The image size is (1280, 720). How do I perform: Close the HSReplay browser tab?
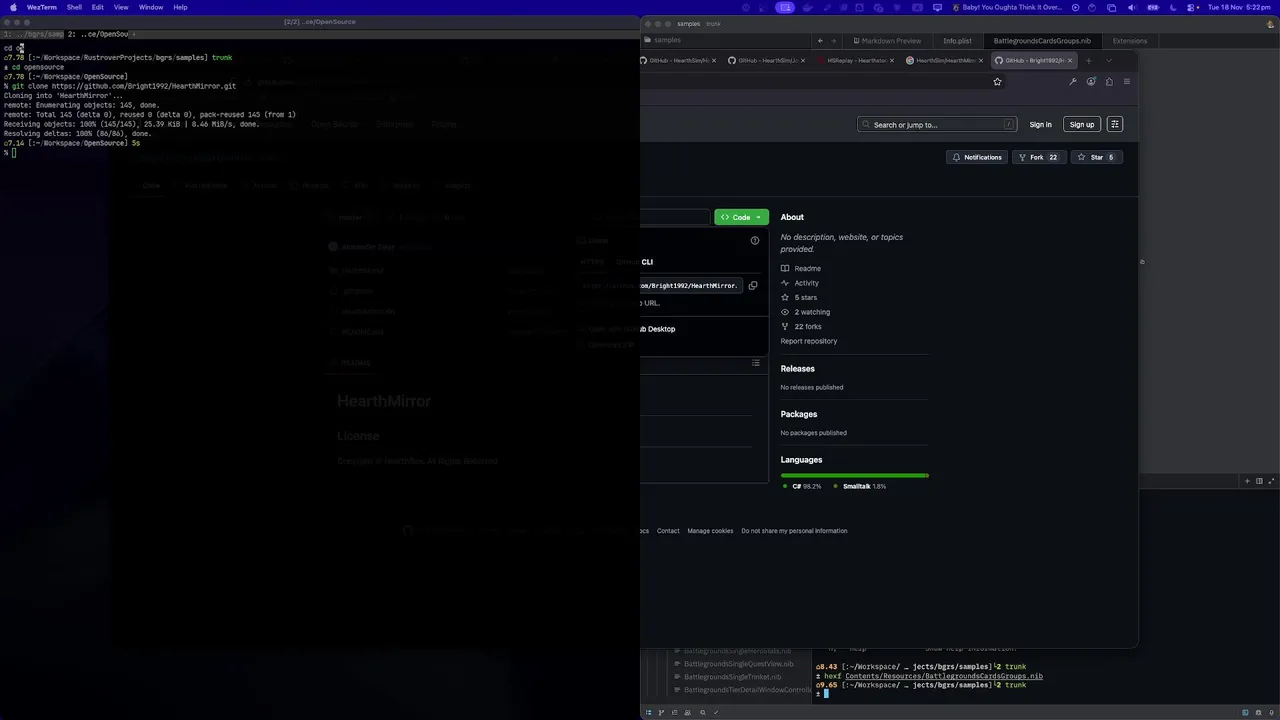[893, 60]
